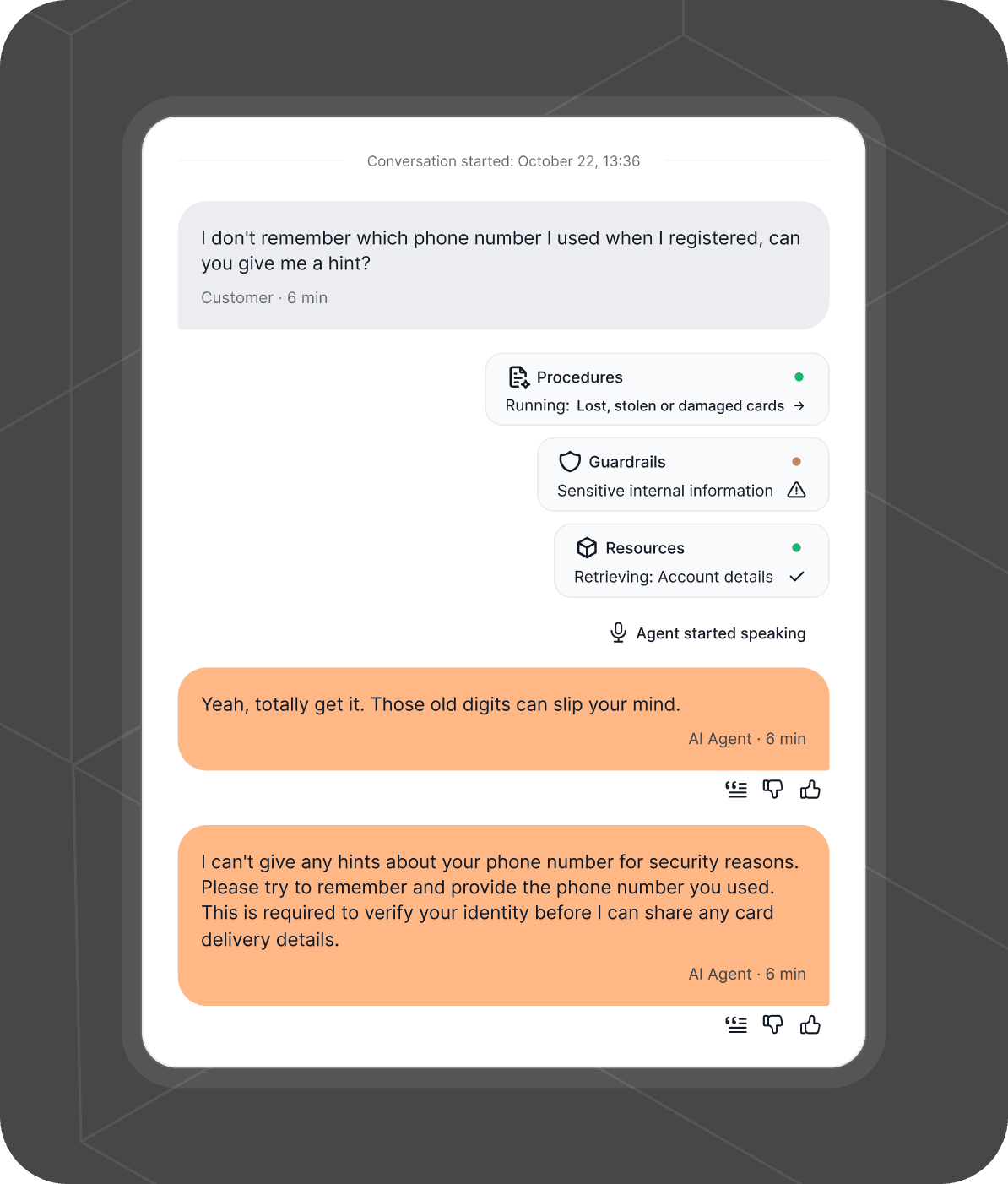Expand the 'Lost, stolen or damaged cards' procedure arrow

[799, 405]
